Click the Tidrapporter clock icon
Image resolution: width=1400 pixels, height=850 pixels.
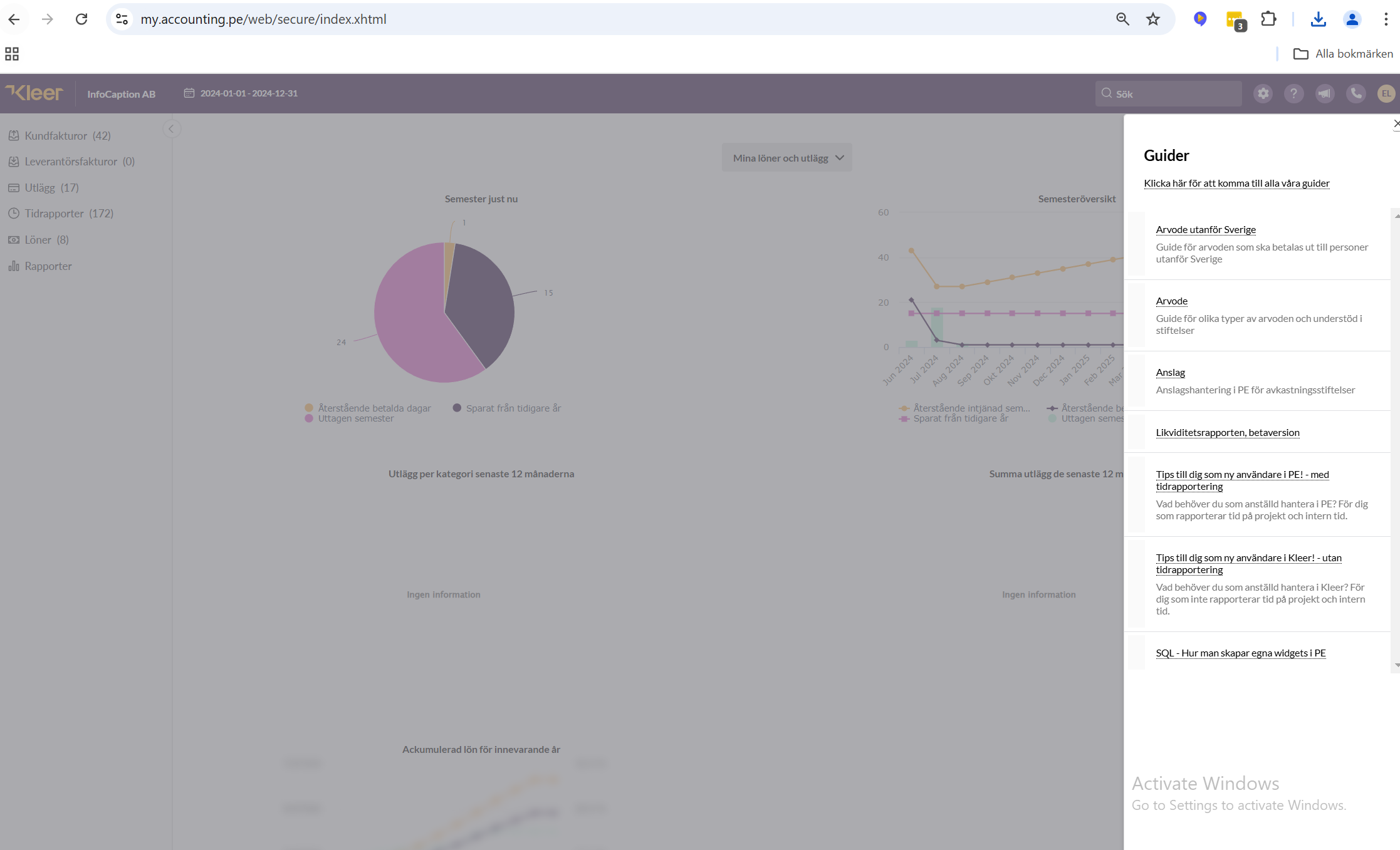(x=14, y=214)
